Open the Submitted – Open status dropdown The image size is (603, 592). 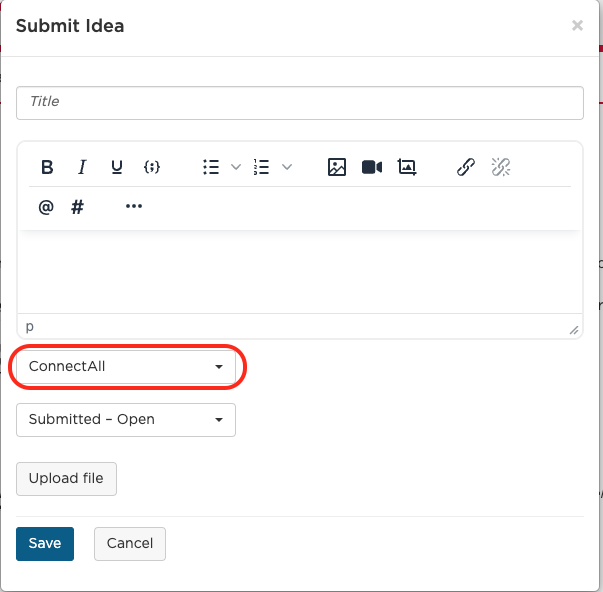pyautogui.click(x=126, y=419)
